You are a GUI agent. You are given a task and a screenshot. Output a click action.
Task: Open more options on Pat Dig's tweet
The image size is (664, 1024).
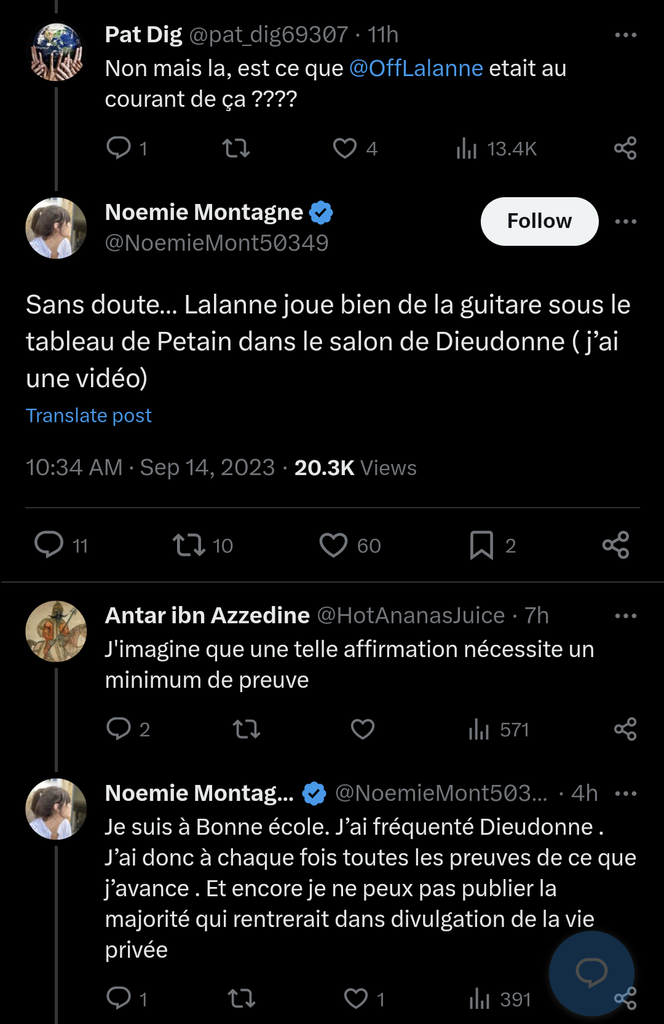pos(625,35)
